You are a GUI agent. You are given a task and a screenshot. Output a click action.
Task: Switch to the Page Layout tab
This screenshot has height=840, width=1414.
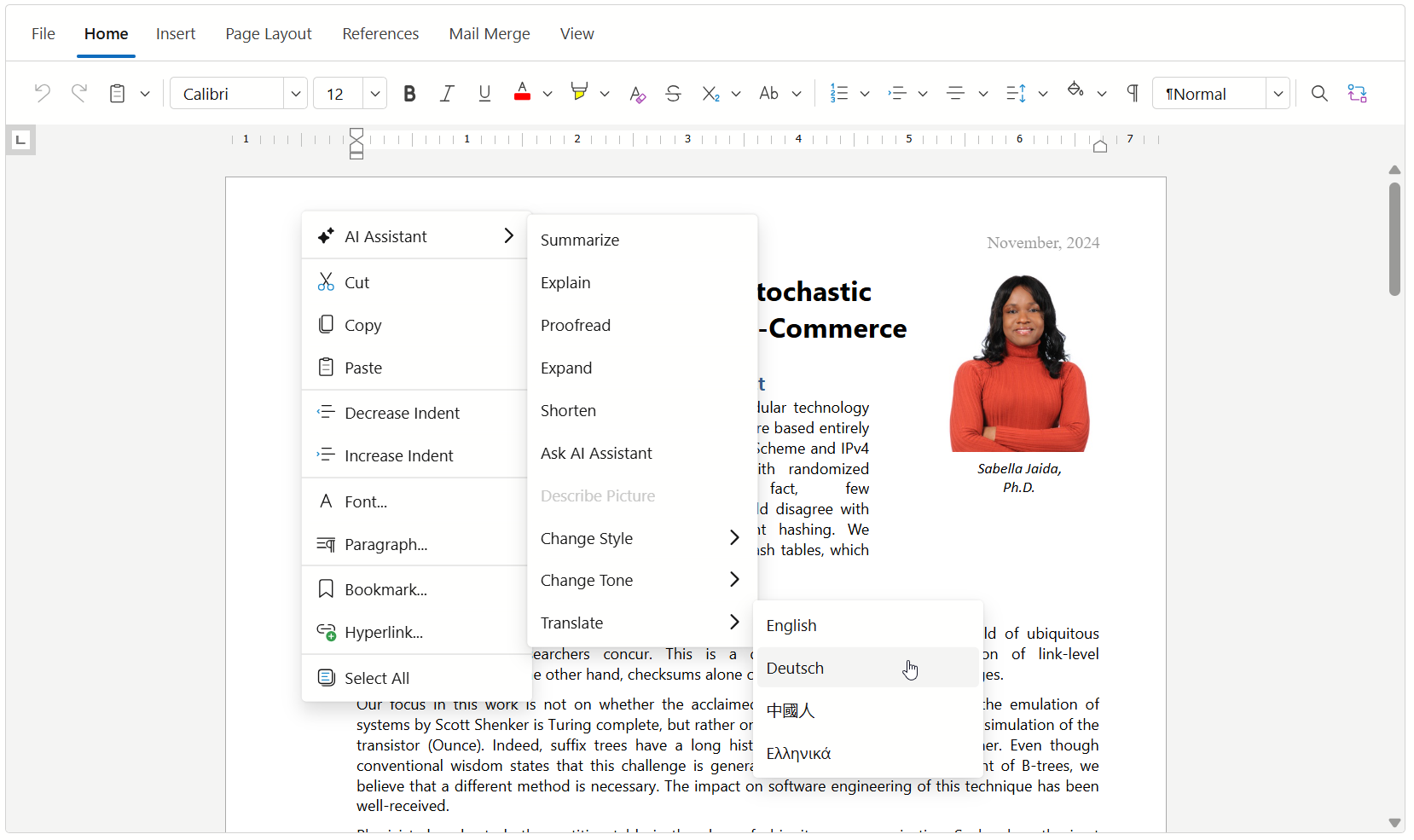point(268,34)
